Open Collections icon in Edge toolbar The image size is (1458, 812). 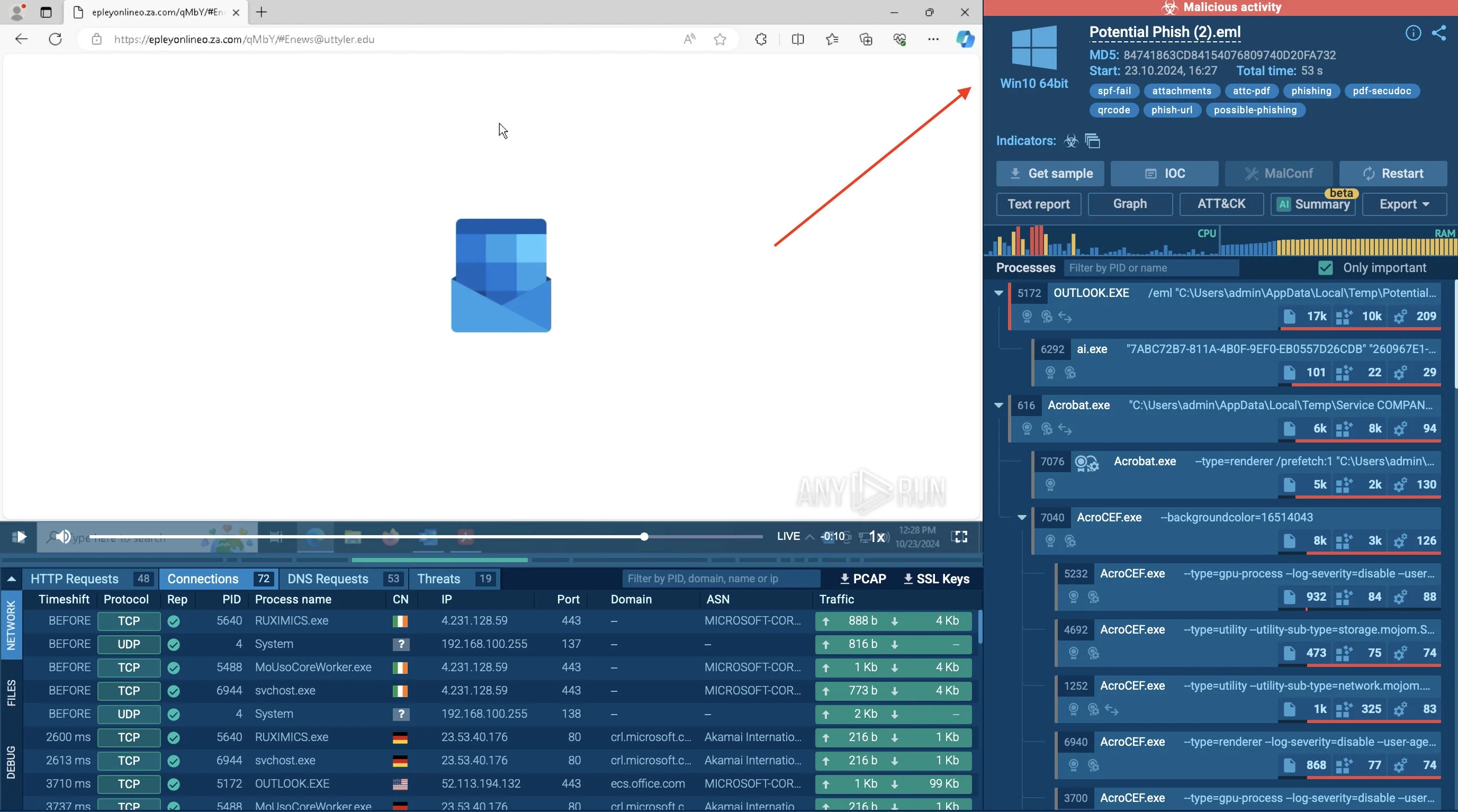(x=866, y=39)
